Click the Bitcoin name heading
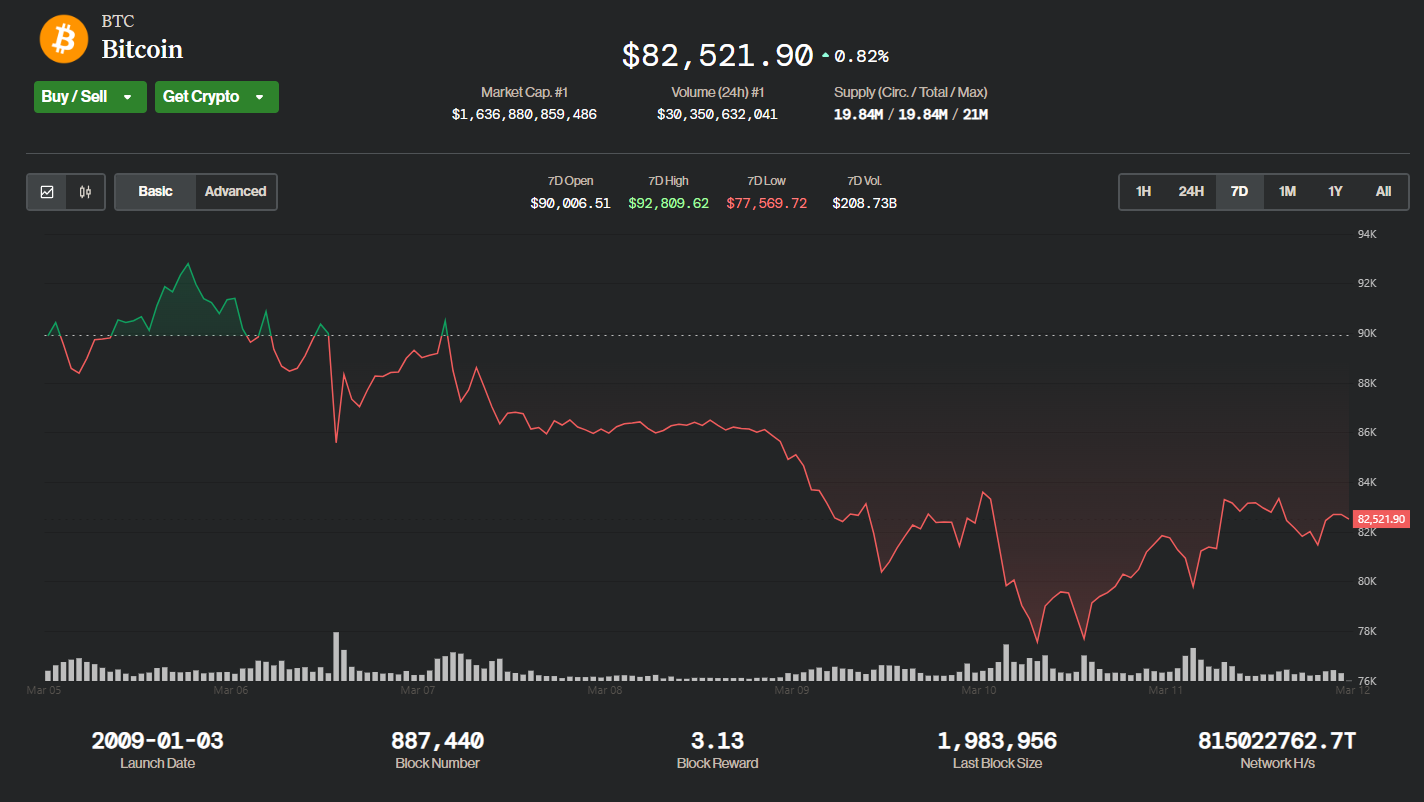 (142, 49)
